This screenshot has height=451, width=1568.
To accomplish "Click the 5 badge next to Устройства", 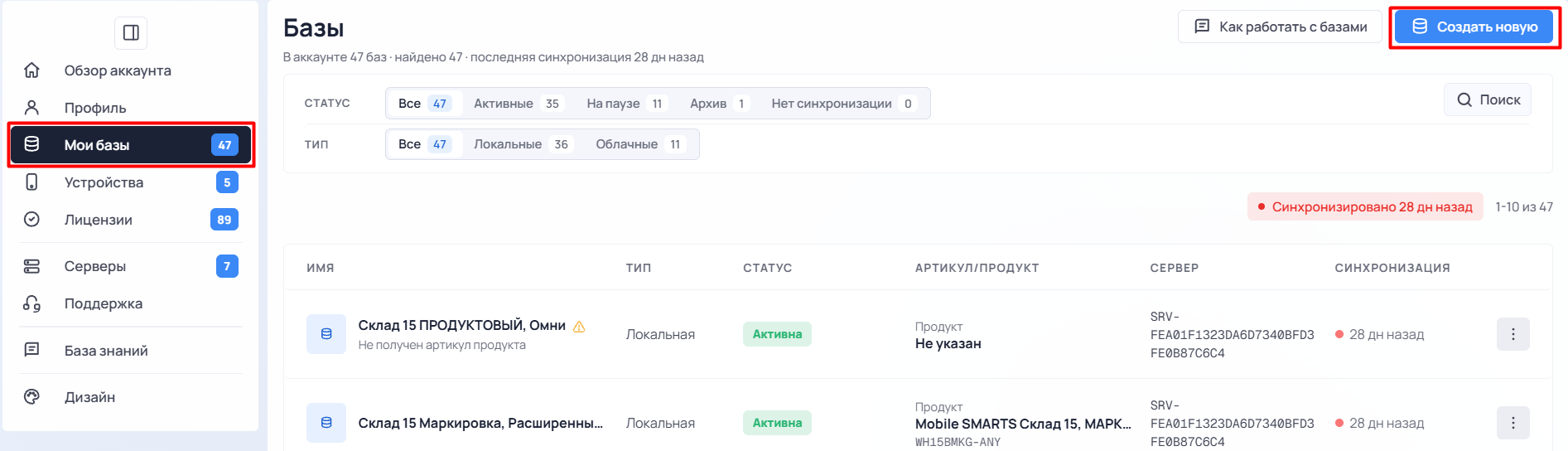I will (x=227, y=182).
